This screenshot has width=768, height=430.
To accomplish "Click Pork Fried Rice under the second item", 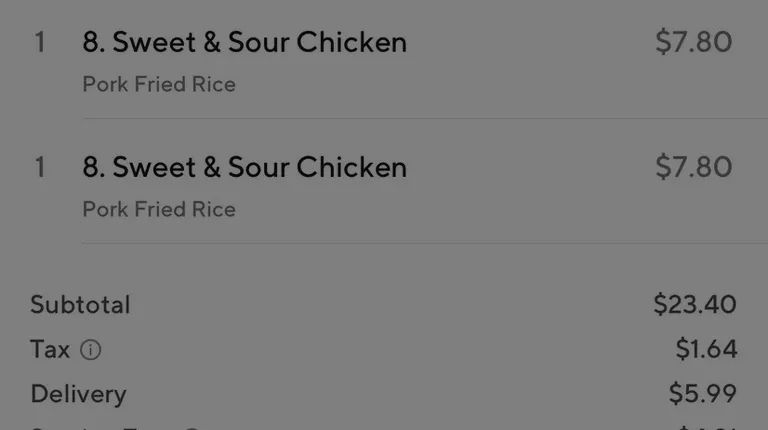I will tap(159, 210).
